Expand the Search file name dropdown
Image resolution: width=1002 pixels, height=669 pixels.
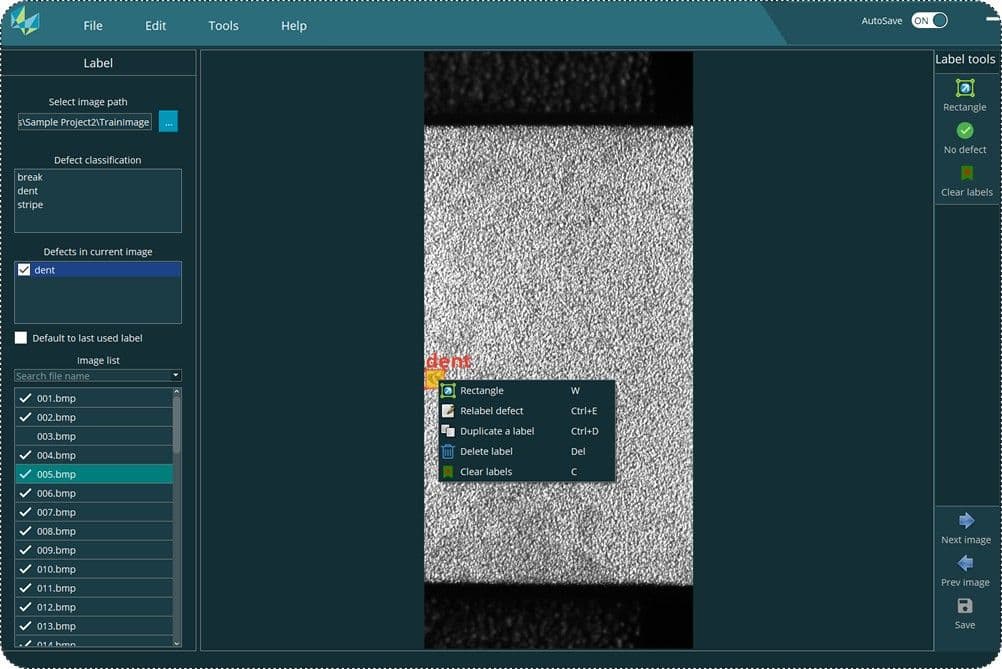tap(176, 376)
